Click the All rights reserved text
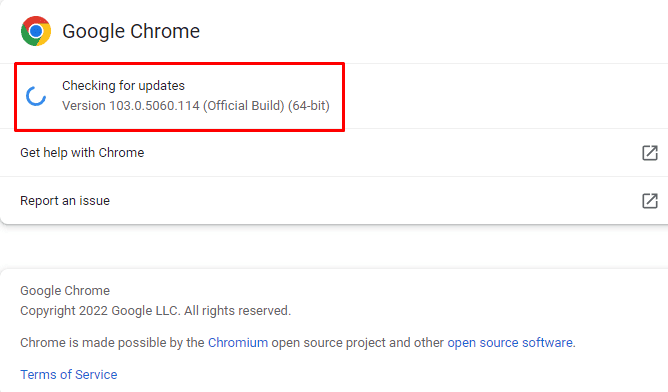This screenshot has width=668, height=392. [237, 311]
